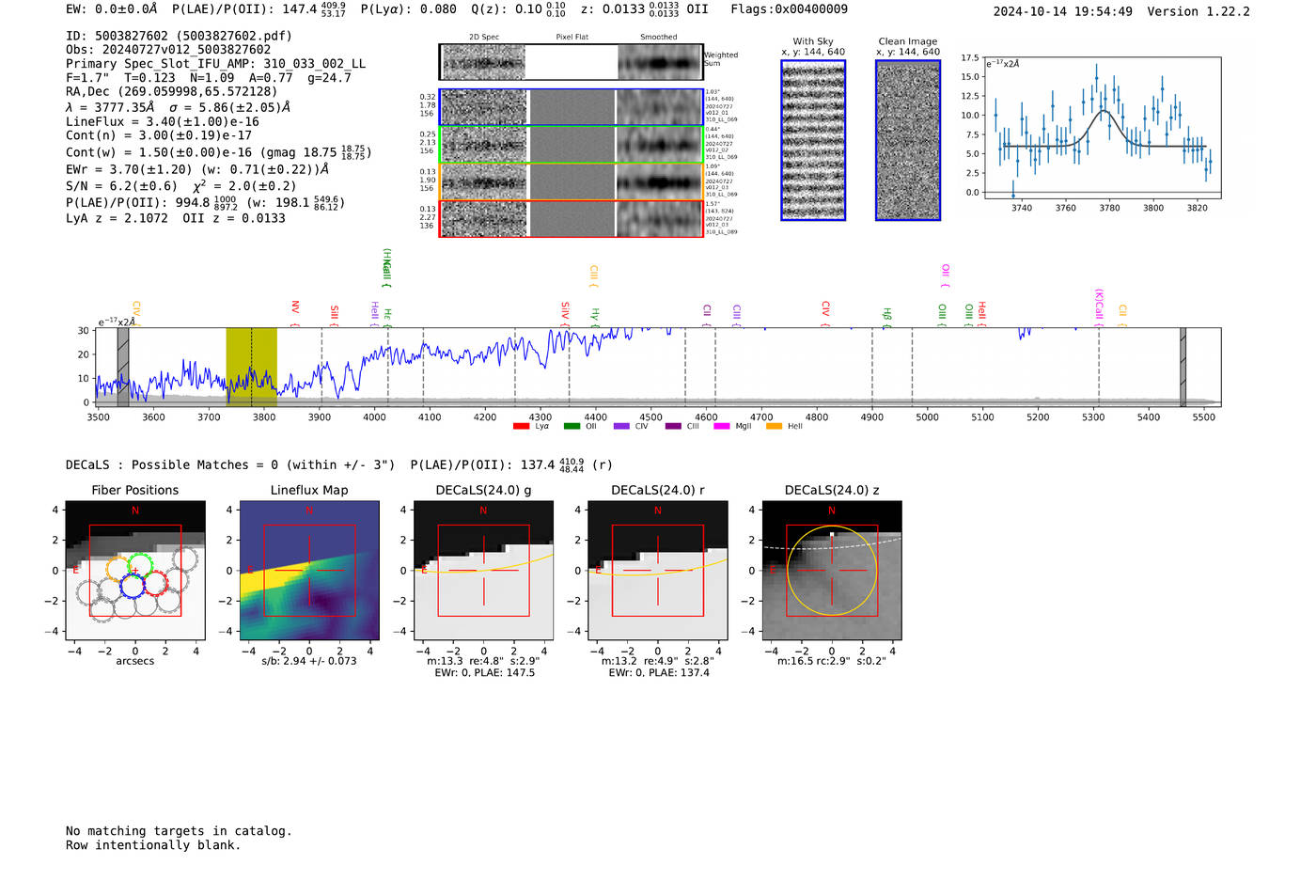Image resolution: width=1316 pixels, height=896 pixels.
Task: Open the With Sky cutout image
Action: (x=813, y=140)
